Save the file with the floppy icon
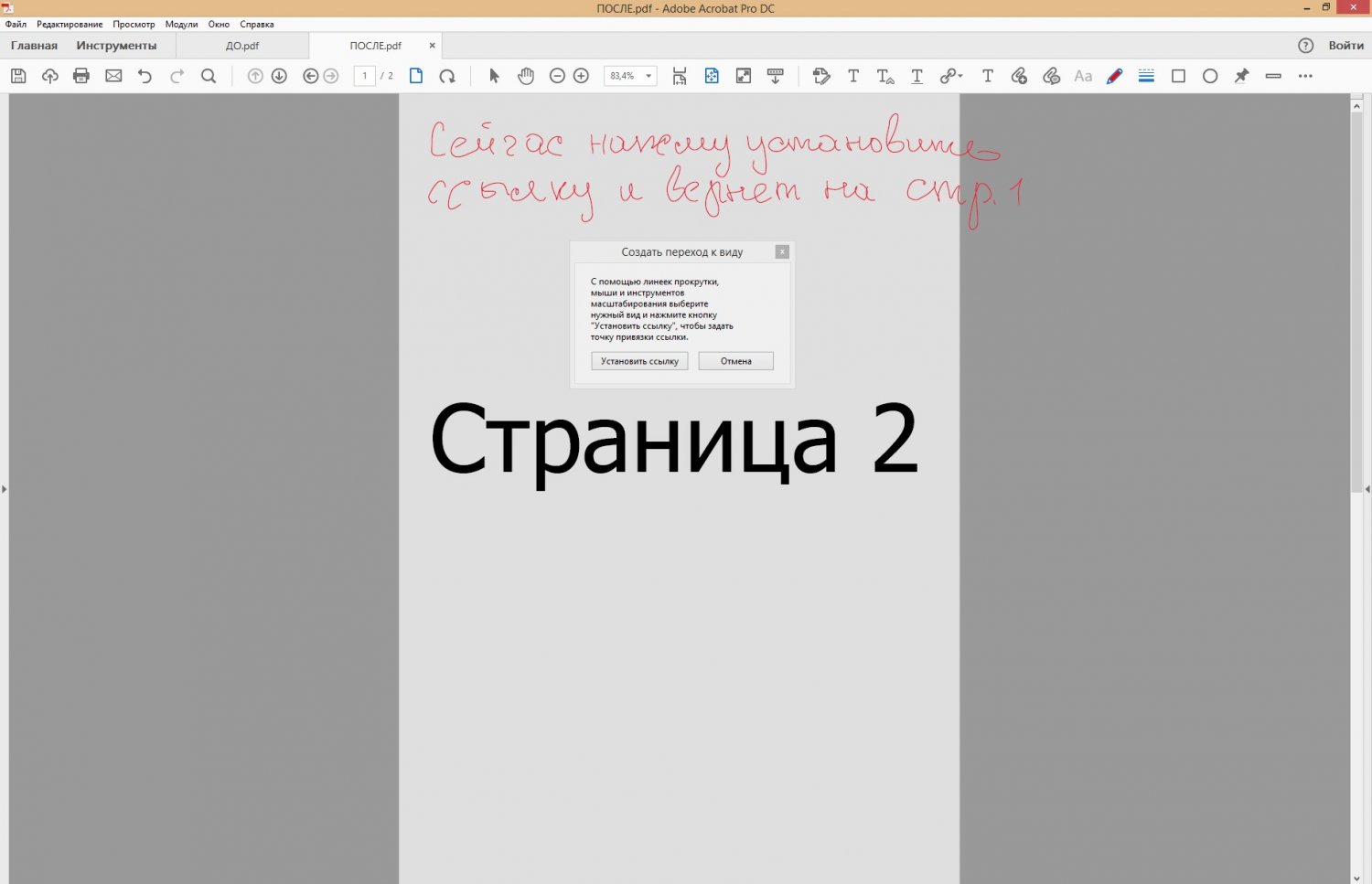Screen dimensions: 1372x884 pyautogui.click(x=18, y=76)
